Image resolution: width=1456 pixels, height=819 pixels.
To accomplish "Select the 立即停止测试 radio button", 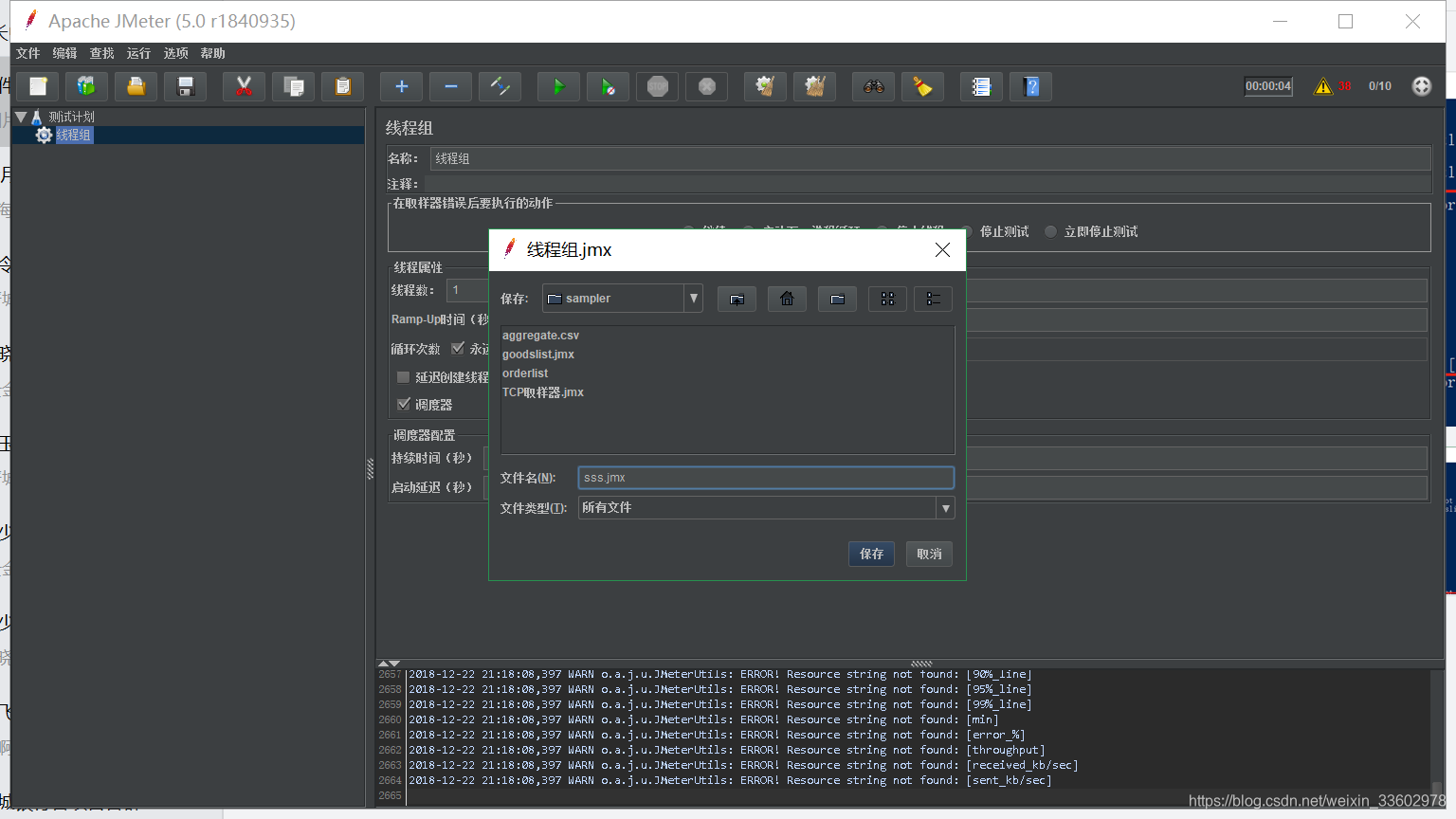I will (1050, 231).
